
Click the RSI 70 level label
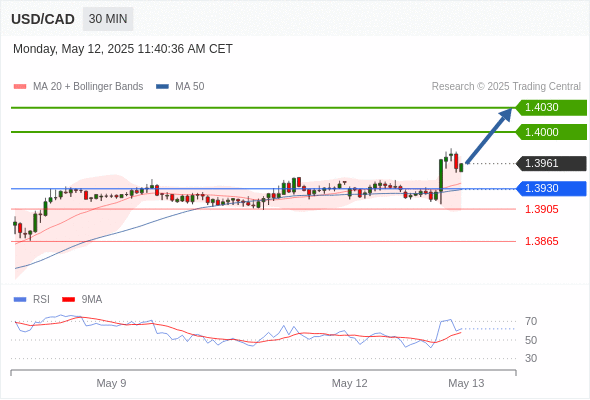coord(531,321)
